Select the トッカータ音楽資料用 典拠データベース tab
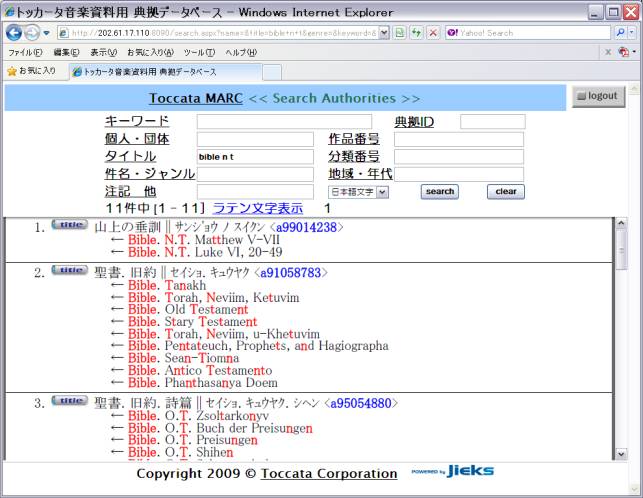Screen dimensions: 643x498 click(165, 72)
